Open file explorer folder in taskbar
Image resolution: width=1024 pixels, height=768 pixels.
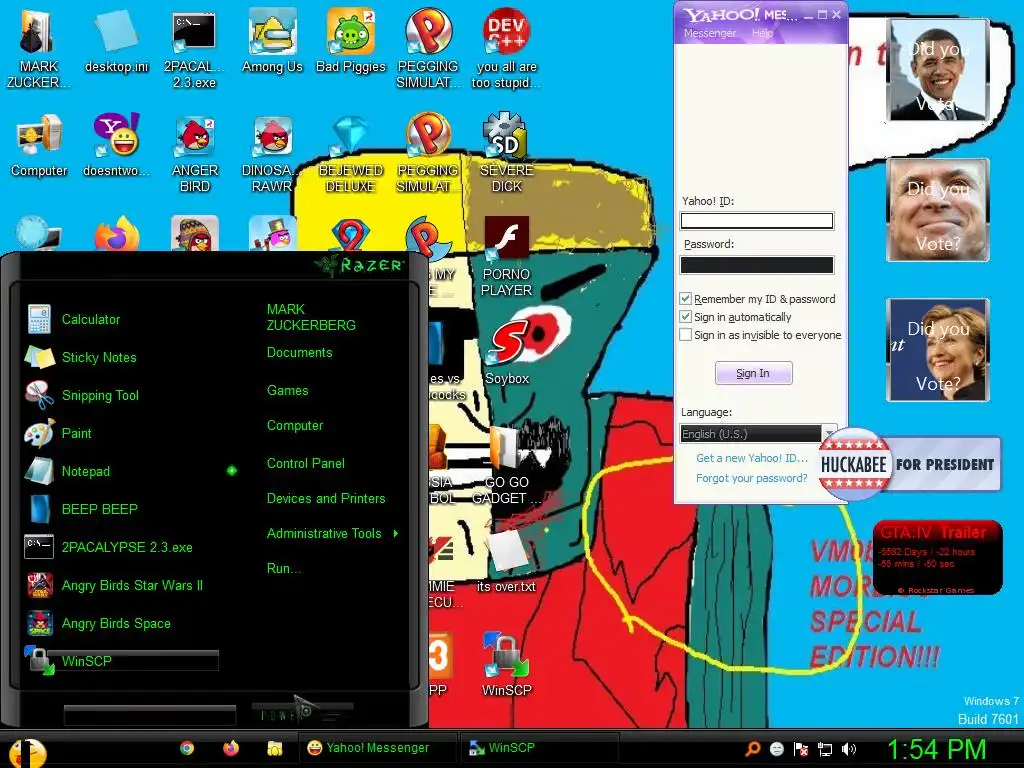pyautogui.click(x=275, y=748)
